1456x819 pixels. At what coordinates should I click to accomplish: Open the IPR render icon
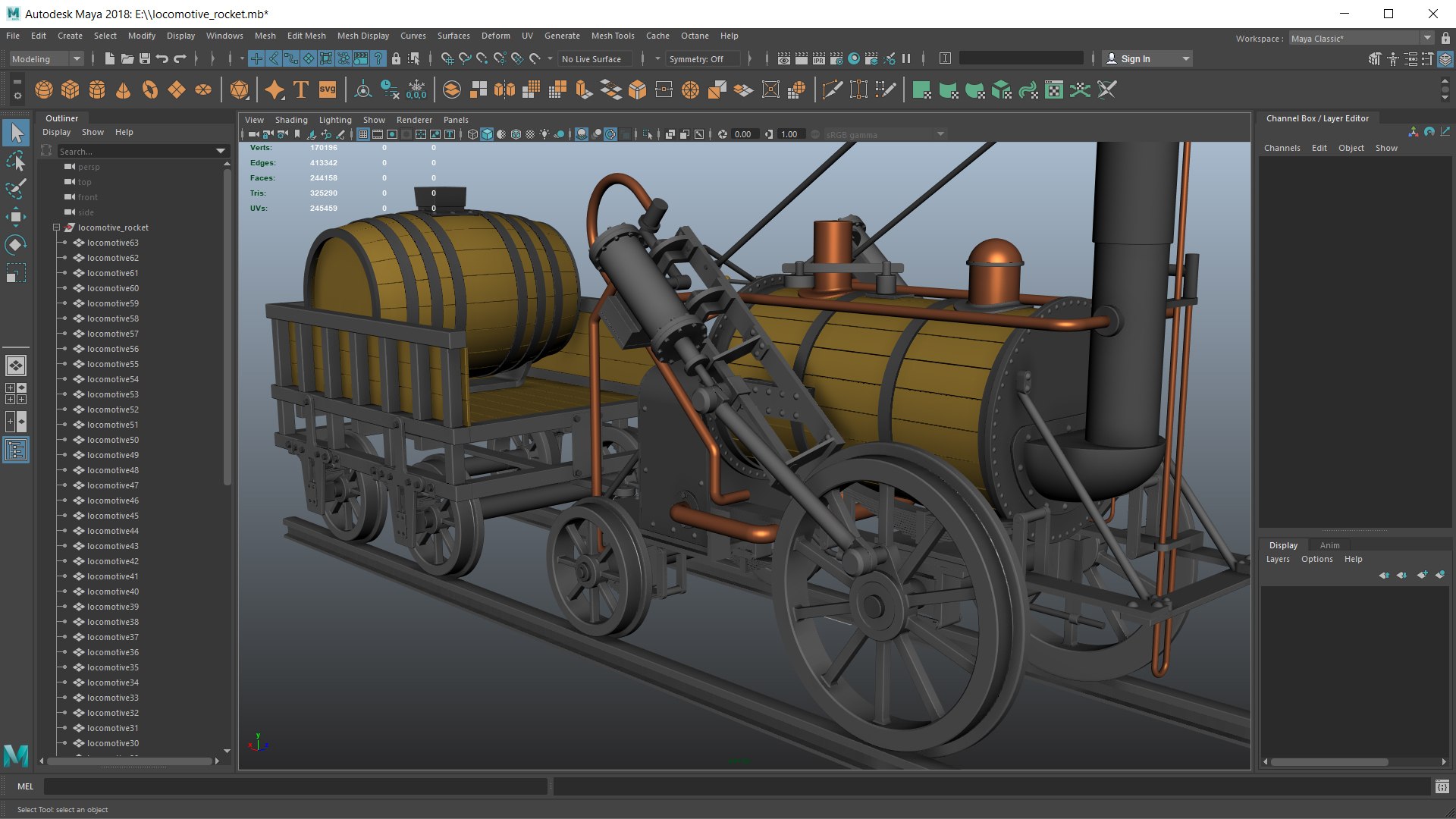(819, 58)
